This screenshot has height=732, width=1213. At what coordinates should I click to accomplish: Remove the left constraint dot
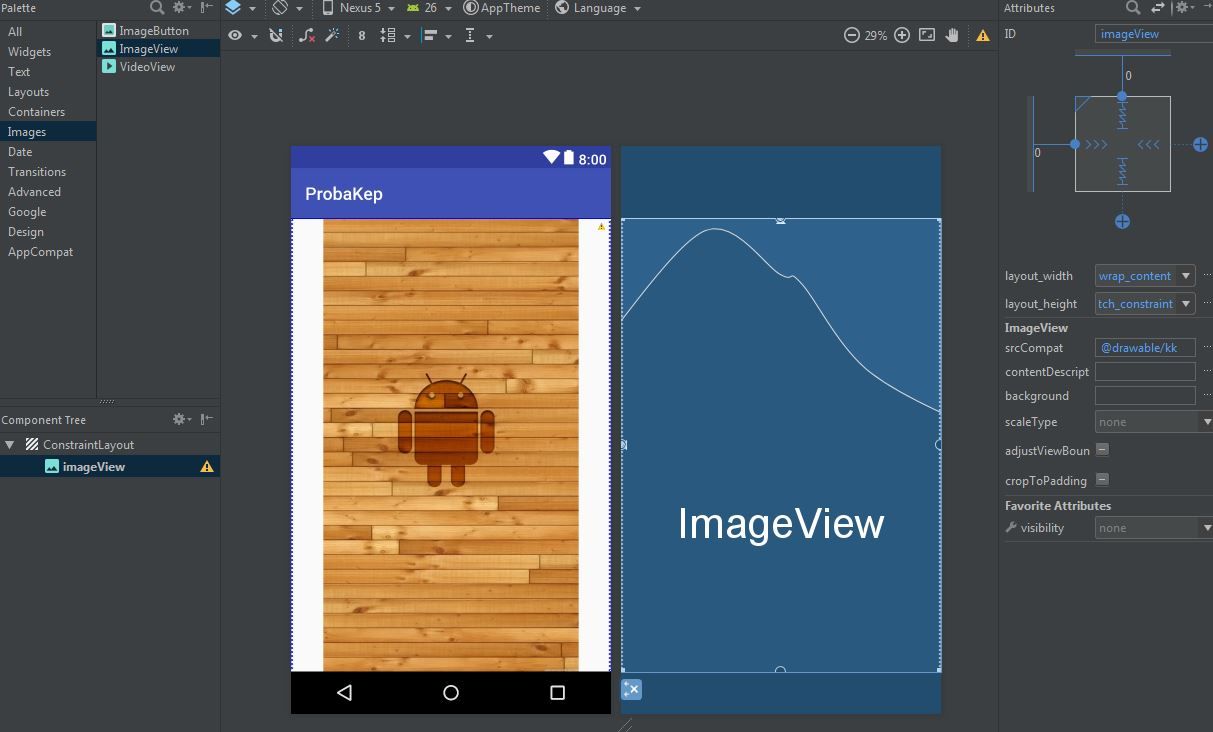1075,144
